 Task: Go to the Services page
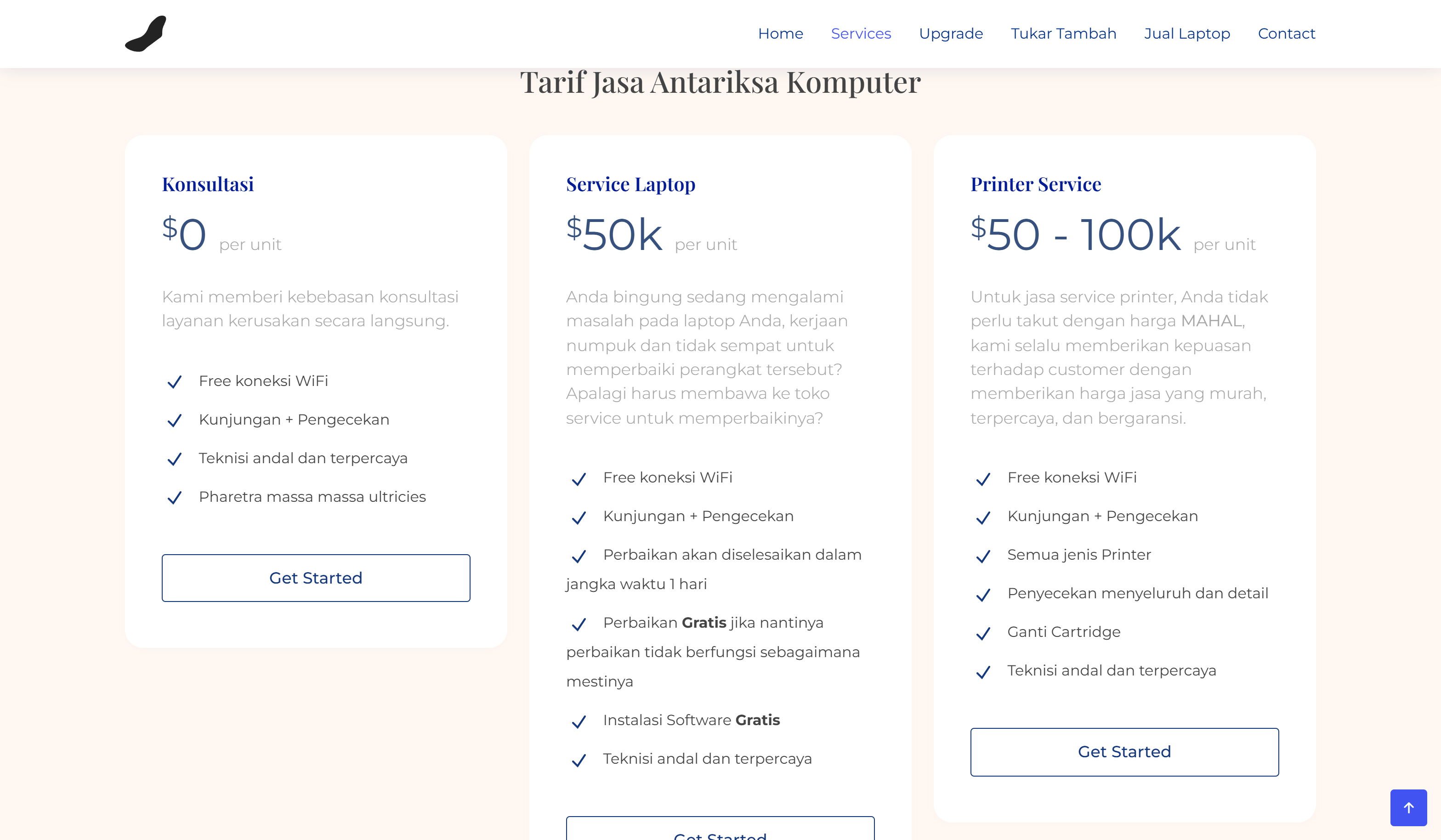pos(861,34)
